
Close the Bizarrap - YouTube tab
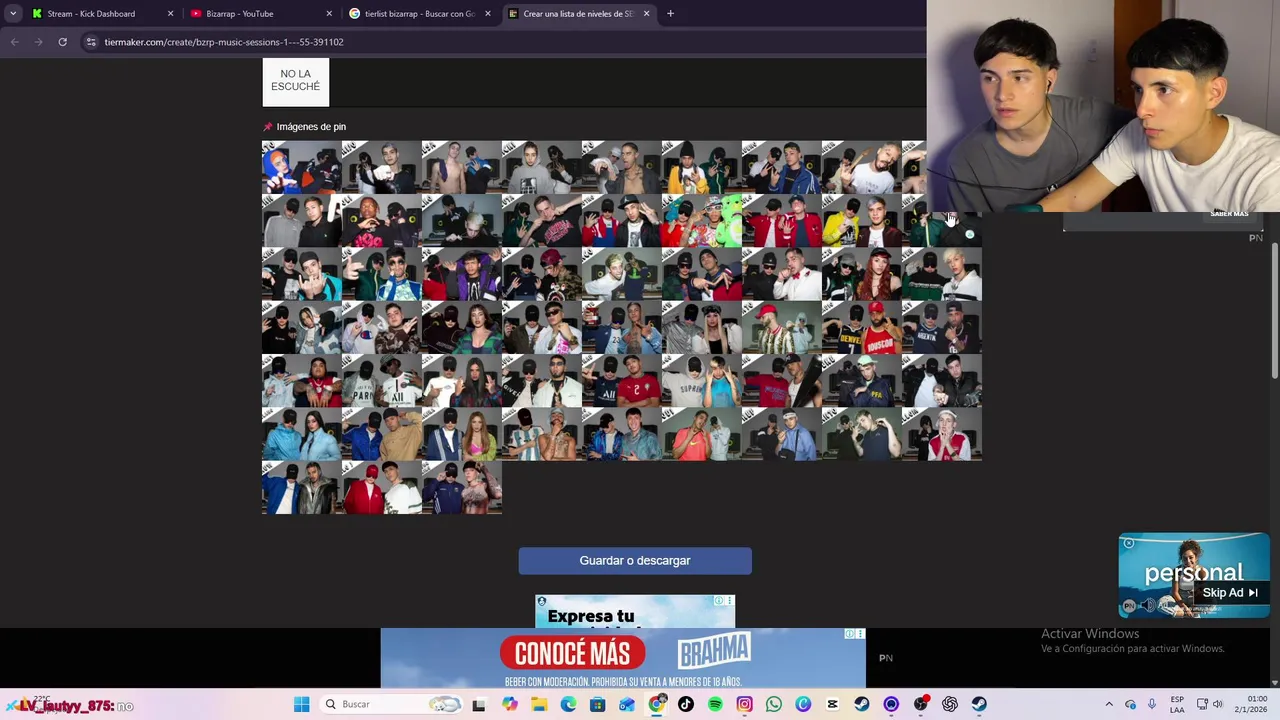tap(329, 14)
